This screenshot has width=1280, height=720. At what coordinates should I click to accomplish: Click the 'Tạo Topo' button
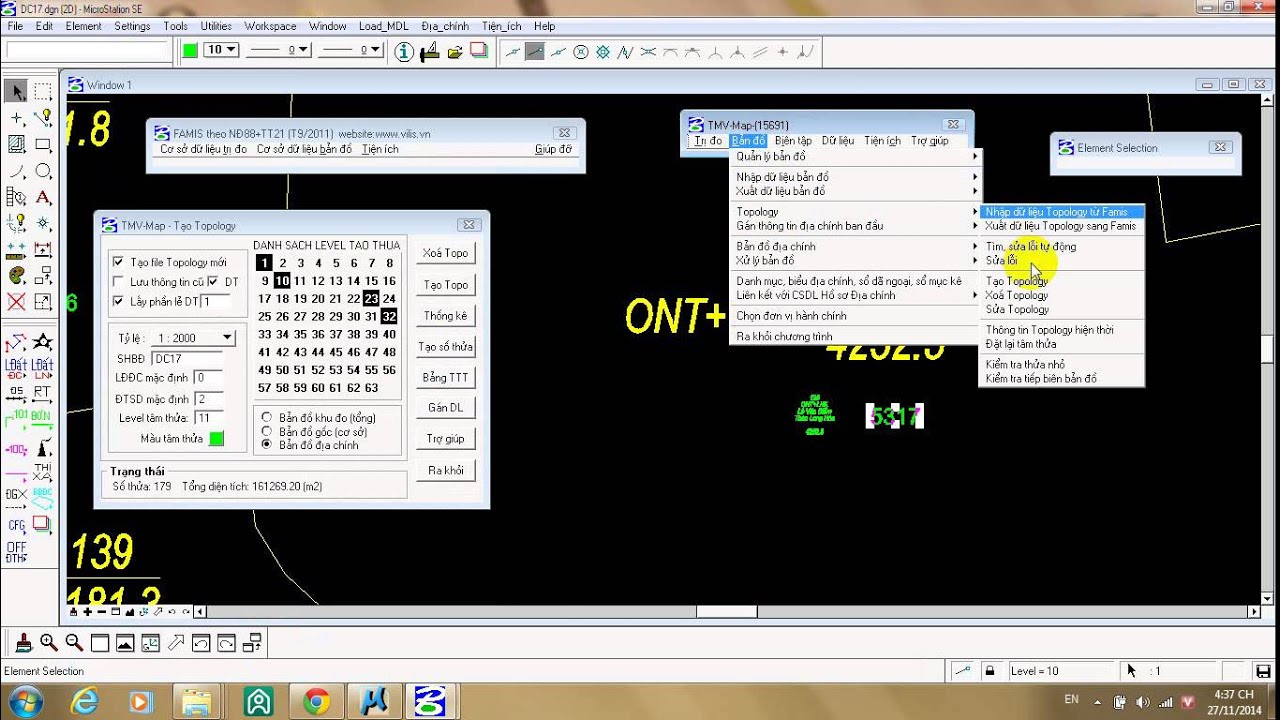click(445, 284)
